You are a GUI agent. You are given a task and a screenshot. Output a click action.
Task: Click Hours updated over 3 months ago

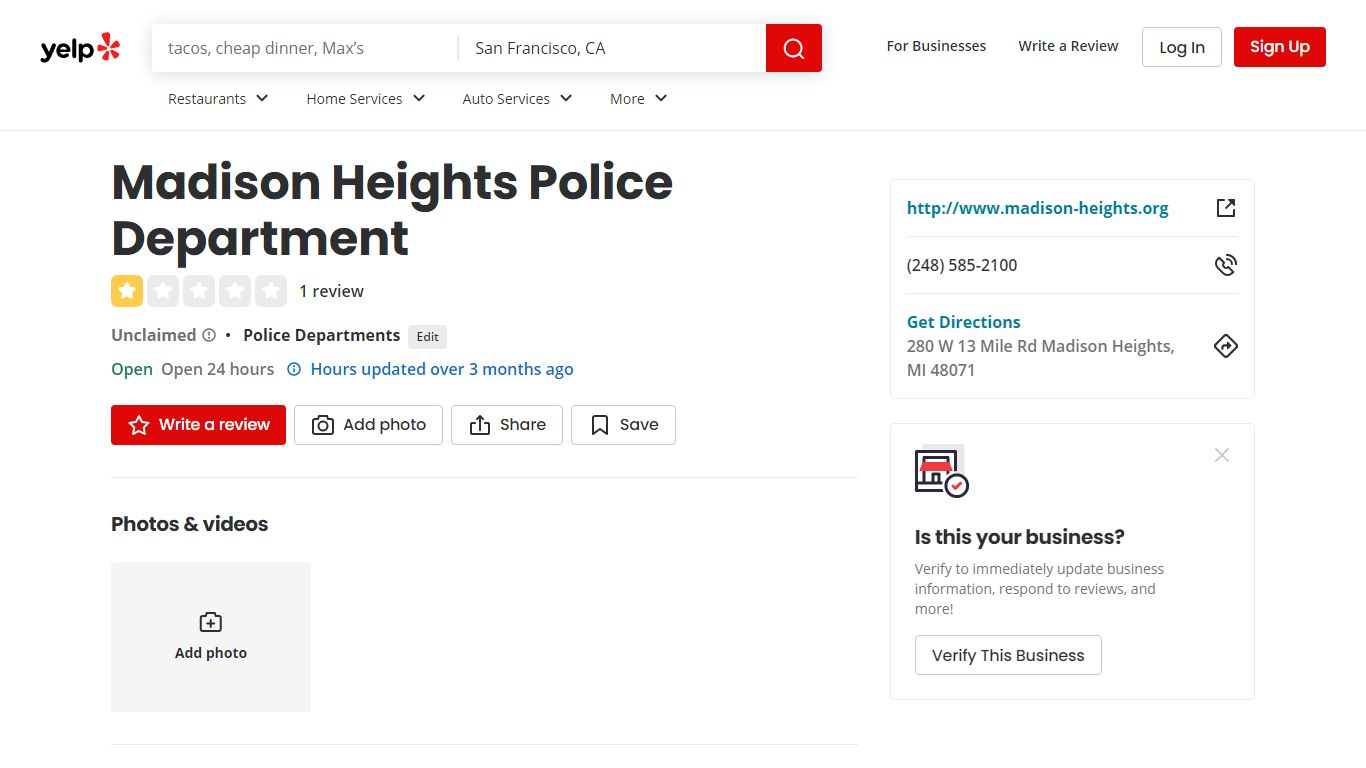click(x=442, y=369)
